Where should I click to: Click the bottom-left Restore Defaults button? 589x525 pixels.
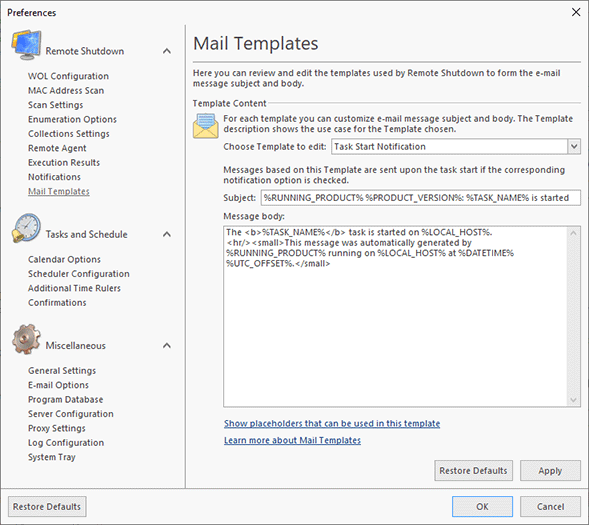(x=47, y=507)
